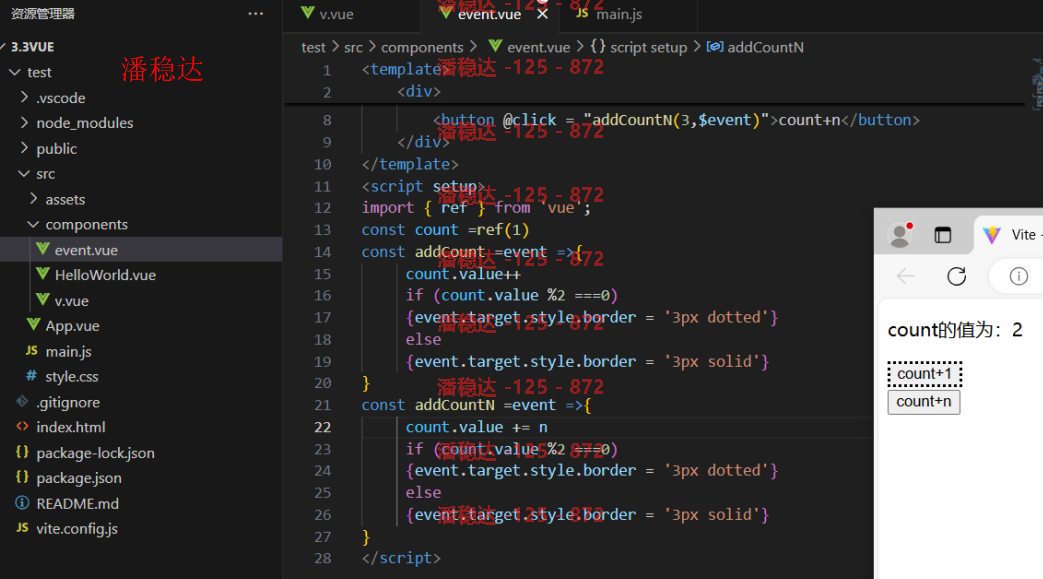Select the 'components' breadcrumb segment

(x=422, y=47)
